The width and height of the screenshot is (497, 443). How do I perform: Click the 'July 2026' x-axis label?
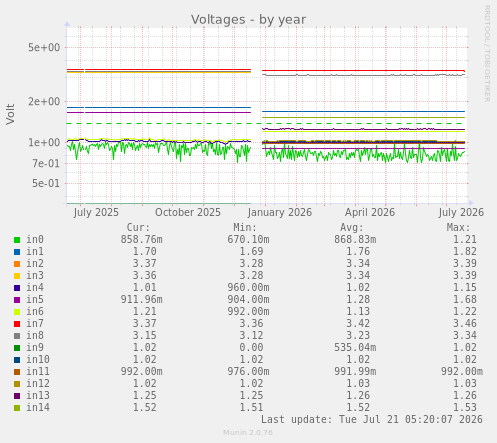click(x=461, y=213)
